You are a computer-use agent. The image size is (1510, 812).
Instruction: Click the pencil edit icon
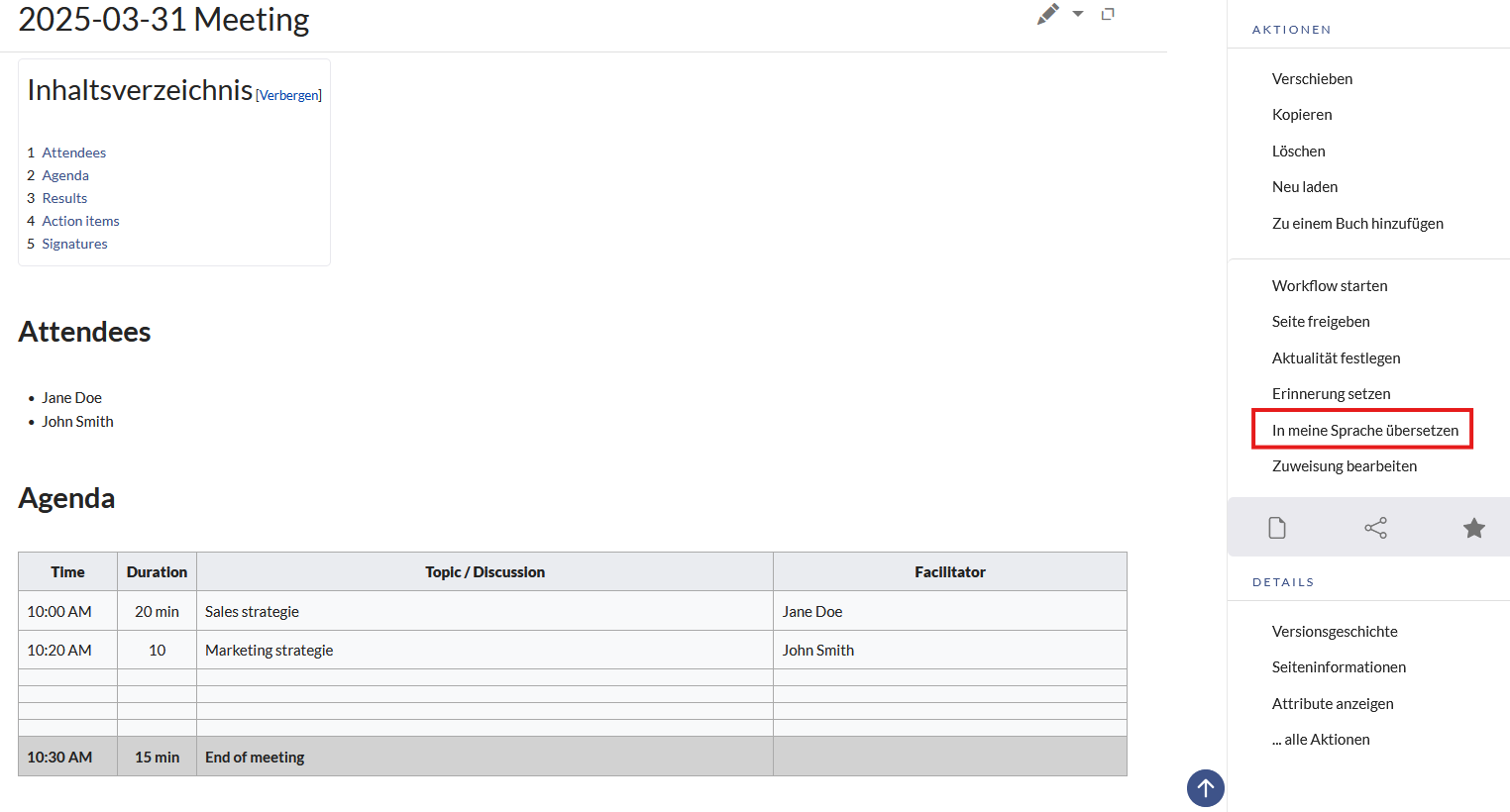pyautogui.click(x=1047, y=14)
